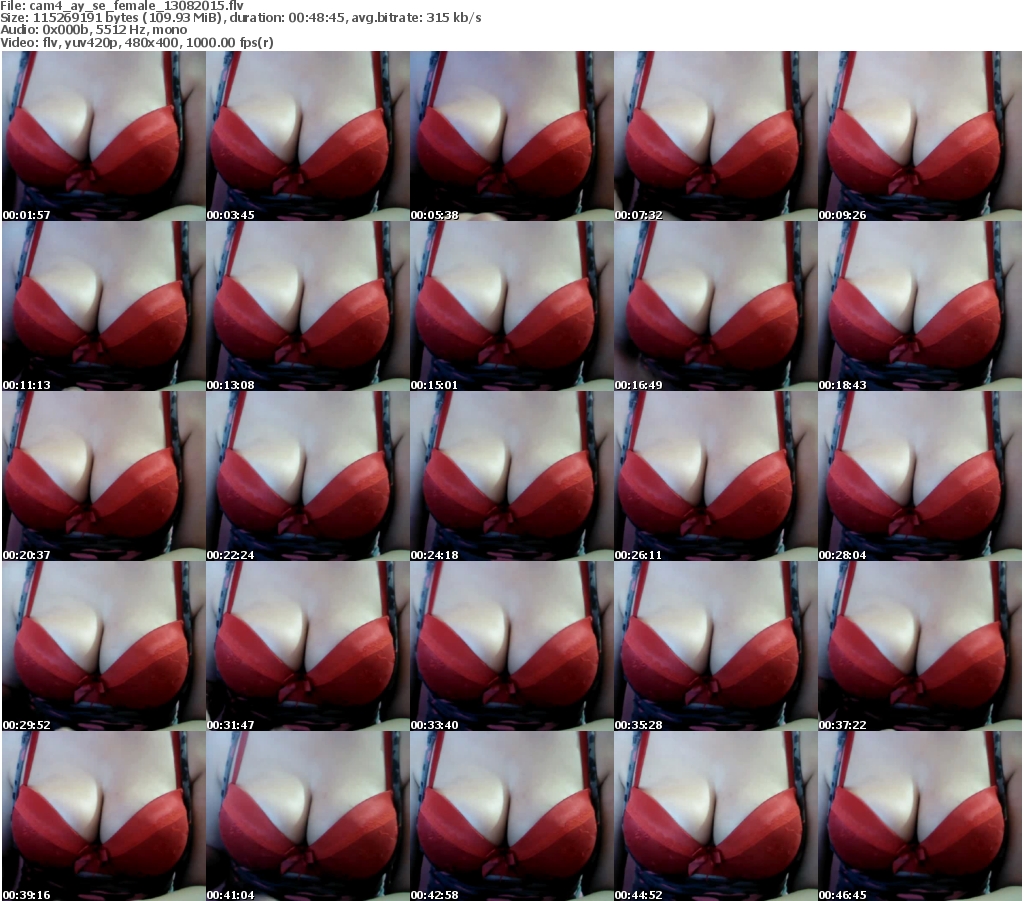Screen dimensions: 1024x901
Task: Choose the thumbnail stamped 00:35:28
Action: [x=716, y=646]
